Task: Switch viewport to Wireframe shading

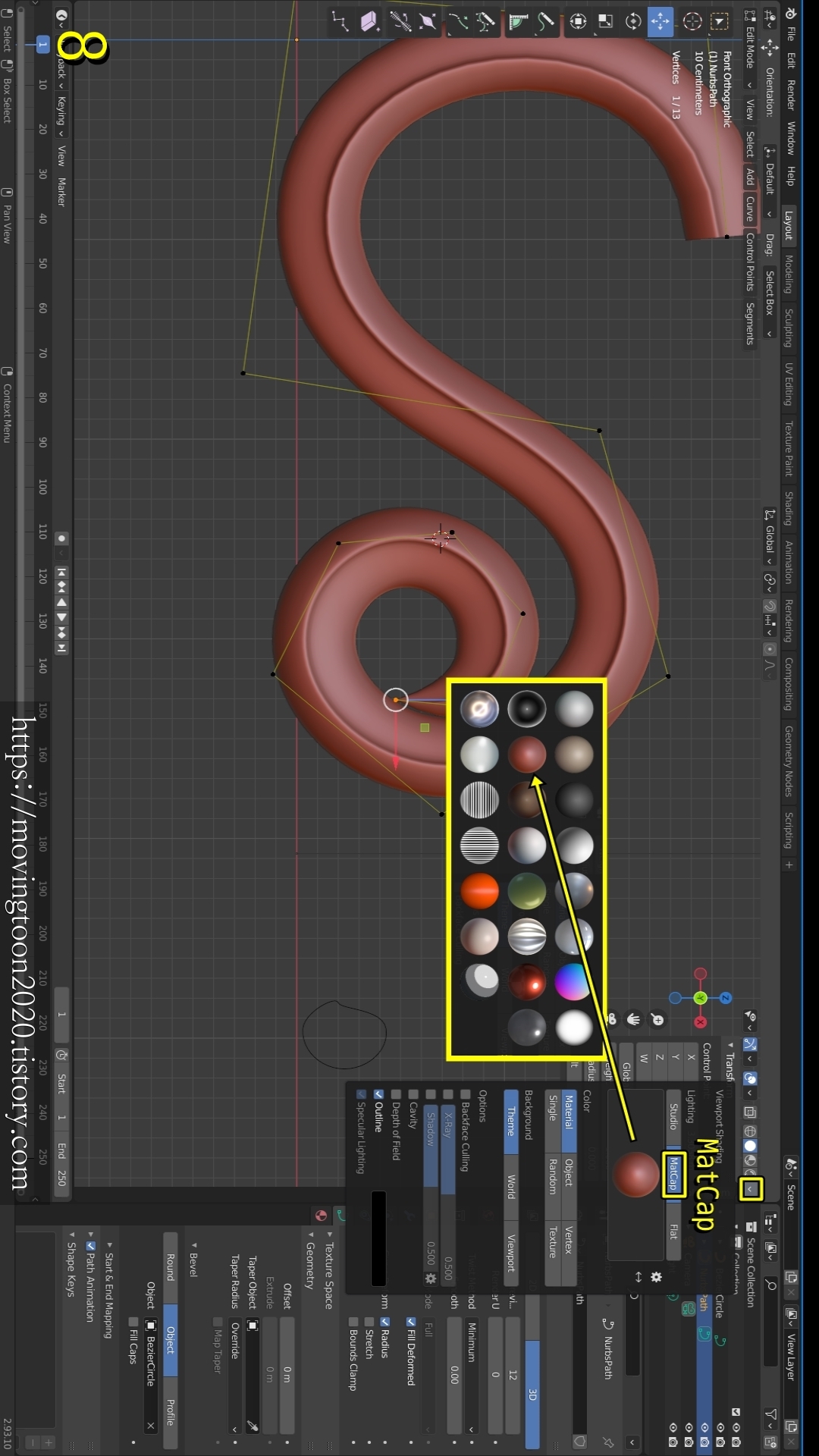Action: point(750,1131)
